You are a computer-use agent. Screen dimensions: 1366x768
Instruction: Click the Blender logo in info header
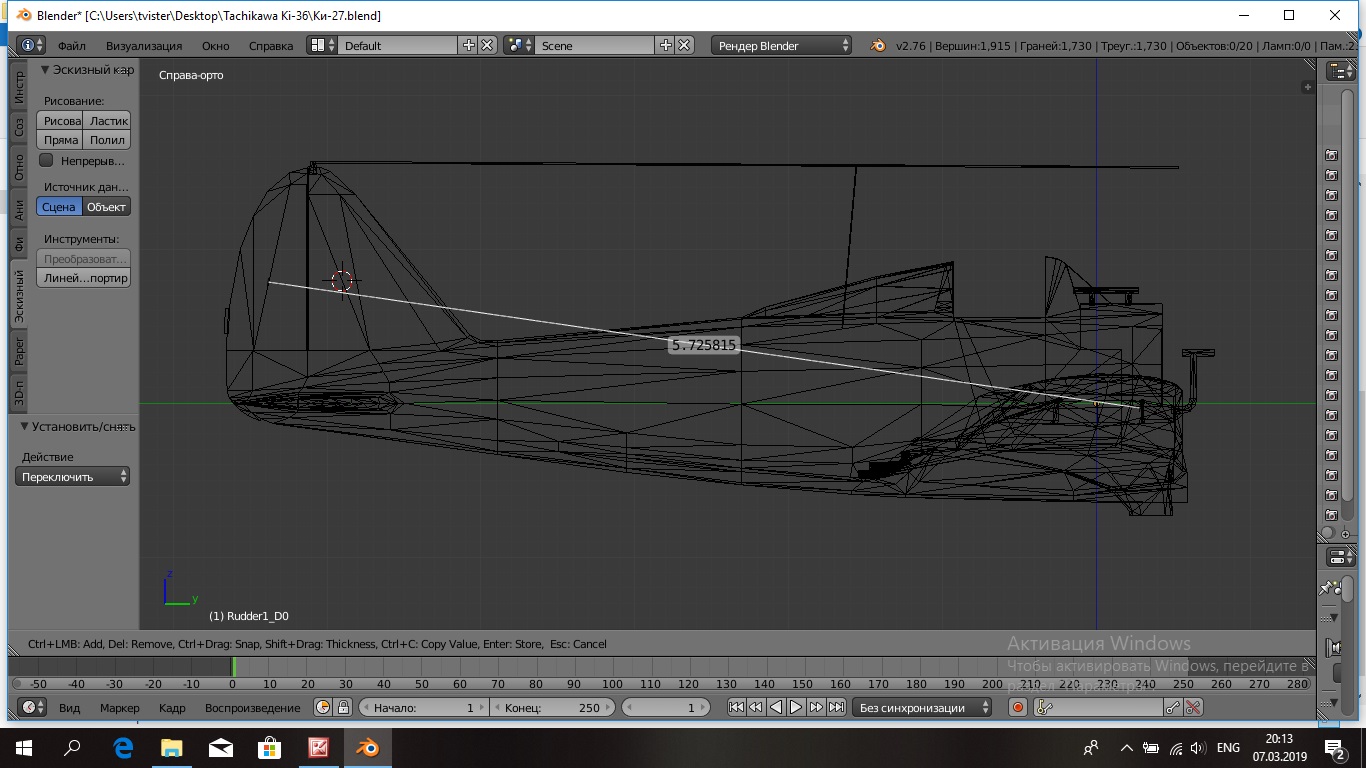pos(877,45)
